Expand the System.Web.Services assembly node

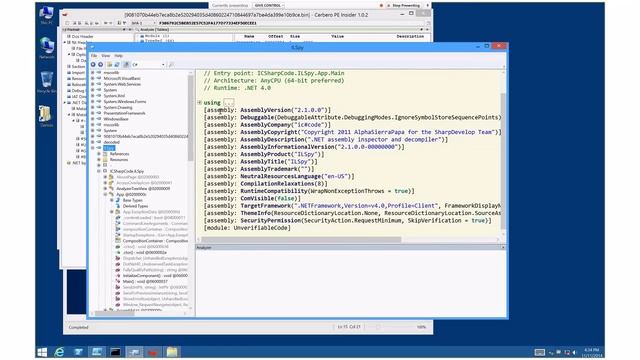click(x=93, y=84)
